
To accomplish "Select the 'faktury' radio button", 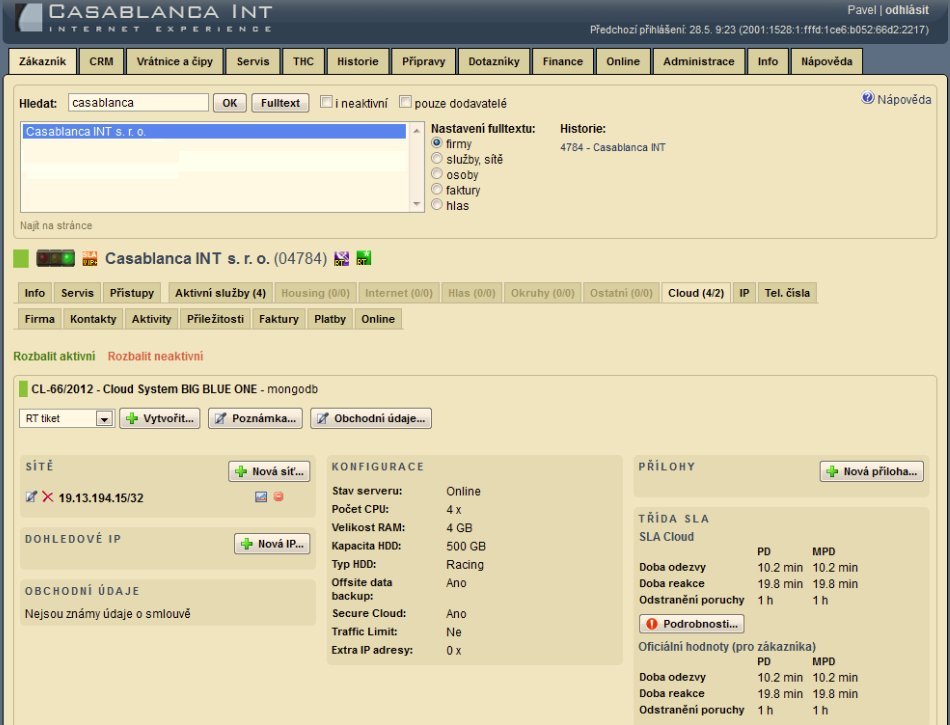I will pyautogui.click(x=437, y=190).
